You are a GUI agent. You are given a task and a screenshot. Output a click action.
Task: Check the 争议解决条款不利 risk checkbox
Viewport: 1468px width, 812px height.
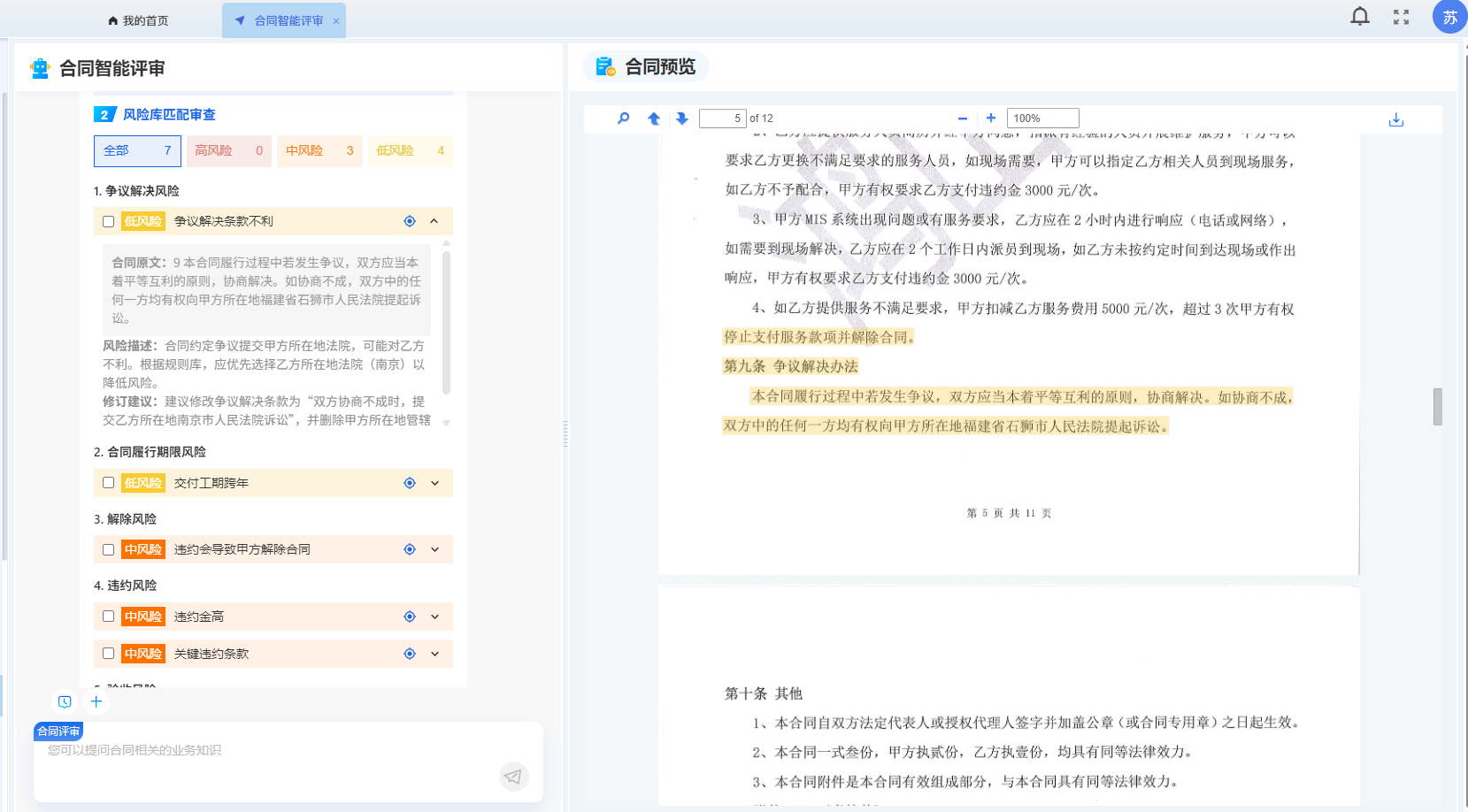click(108, 221)
